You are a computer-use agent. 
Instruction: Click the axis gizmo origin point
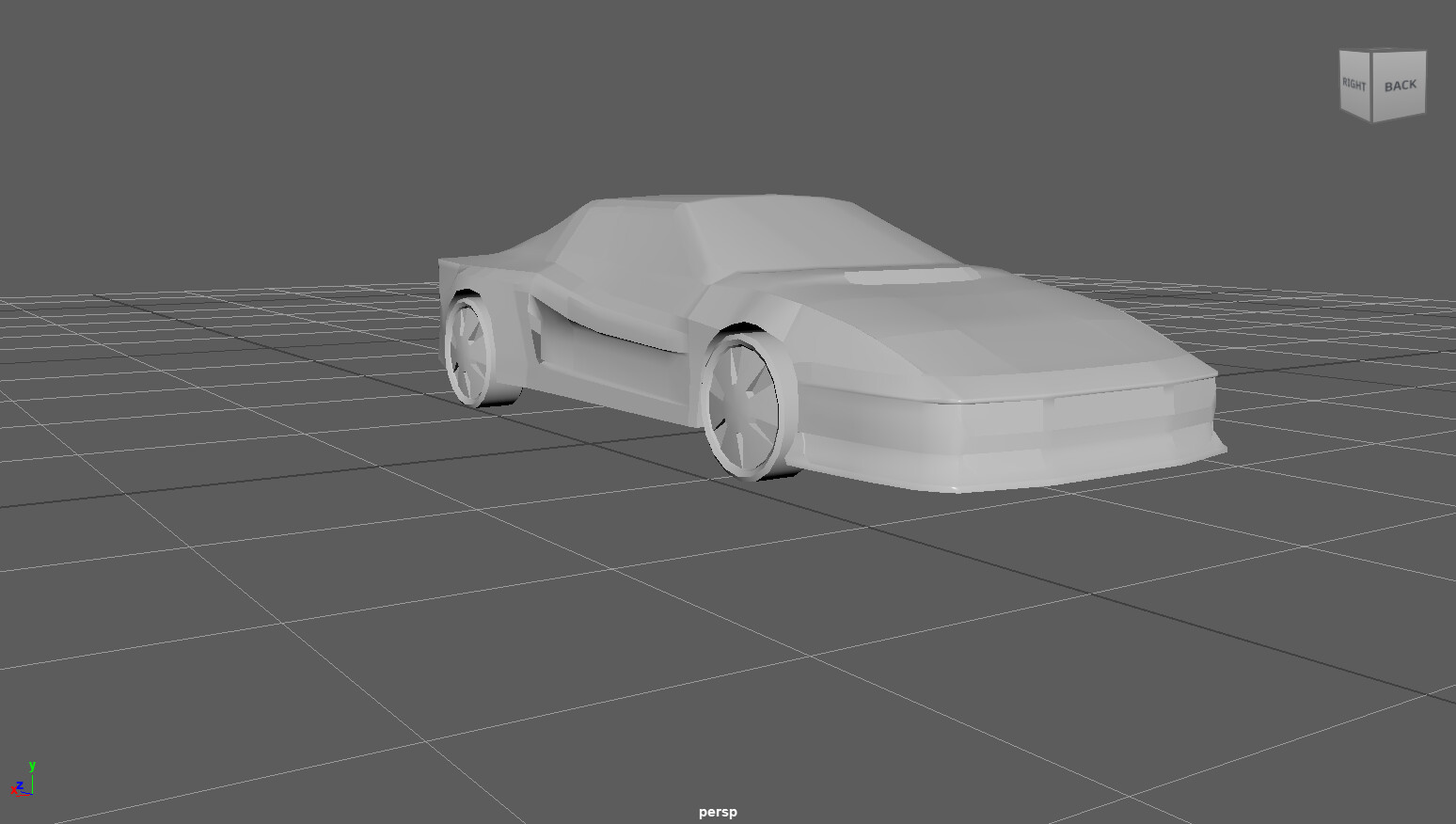[32, 794]
